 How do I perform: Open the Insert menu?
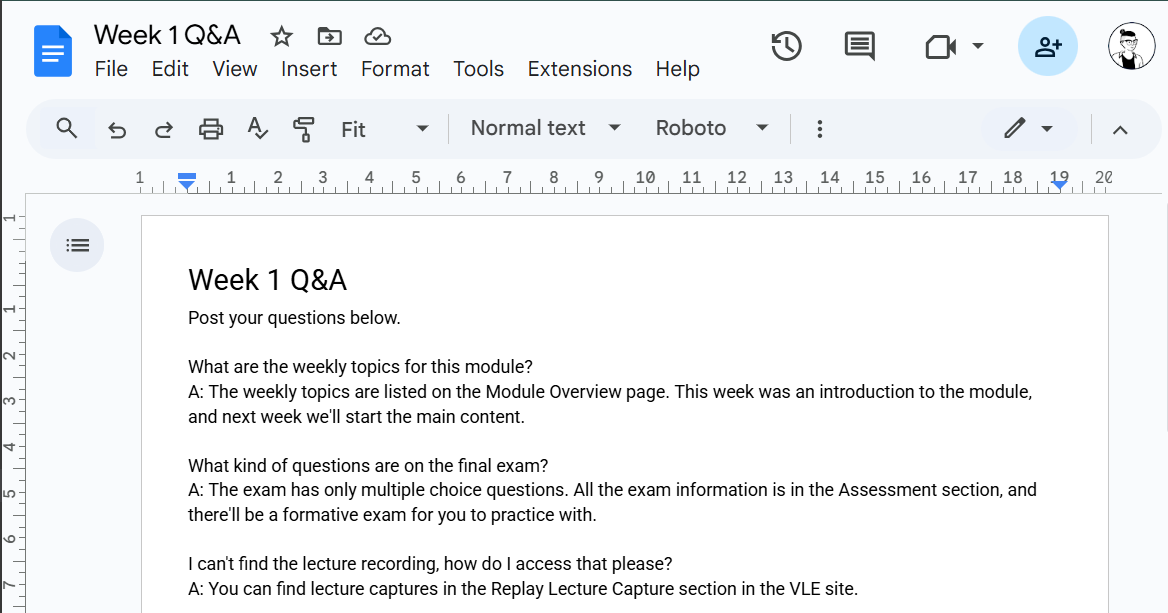click(x=309, y=69)
